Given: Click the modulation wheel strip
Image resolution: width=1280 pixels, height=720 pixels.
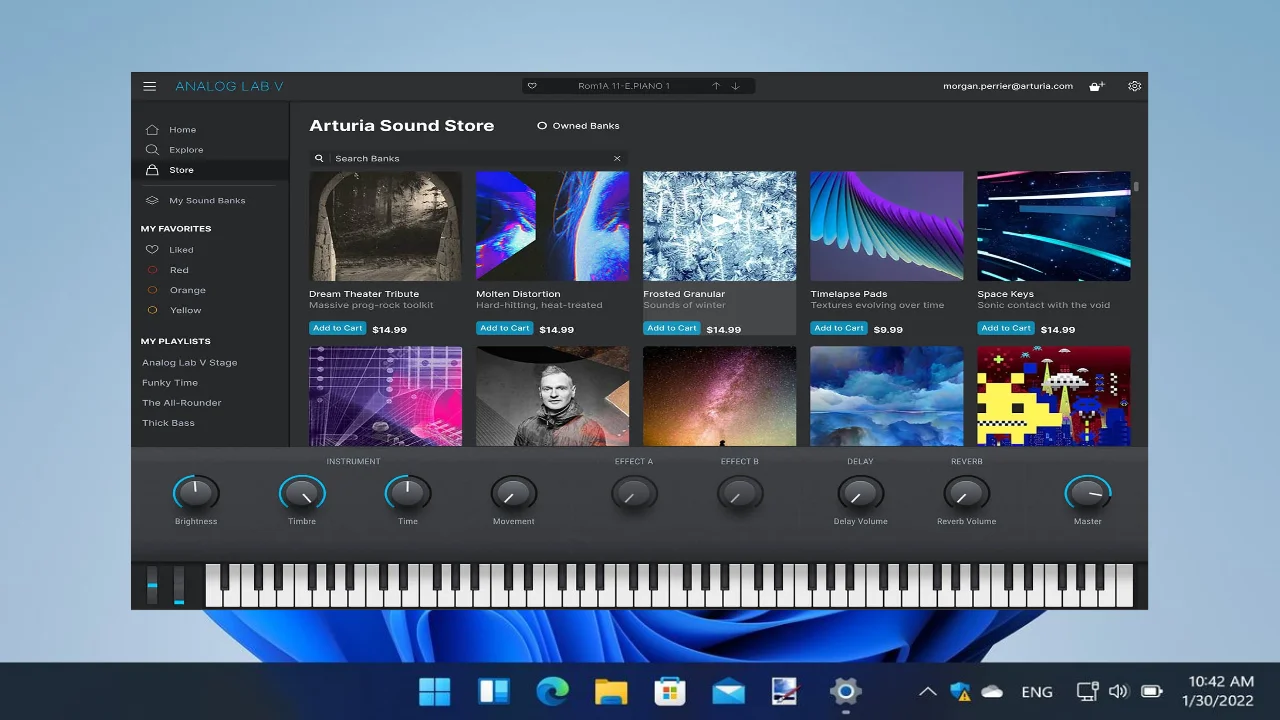Looking at the screenshot, I should pyautogui.click(x=179, y=585).
